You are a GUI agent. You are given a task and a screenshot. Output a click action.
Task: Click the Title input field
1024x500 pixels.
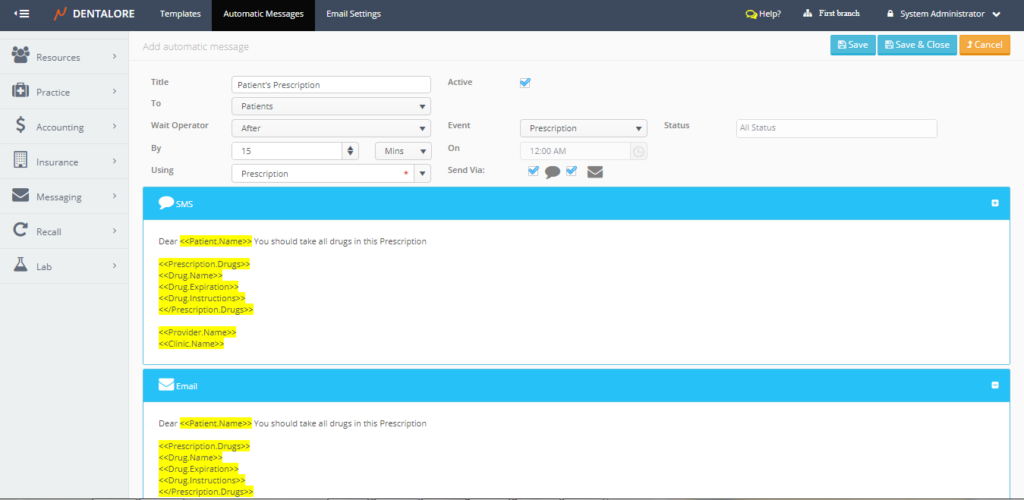(x=330, y=85)
